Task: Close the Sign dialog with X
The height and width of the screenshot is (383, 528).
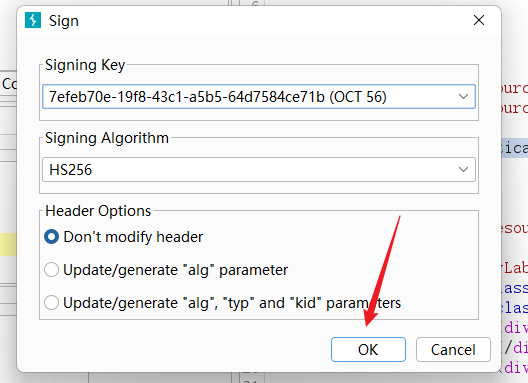Action: click(478, 20)
